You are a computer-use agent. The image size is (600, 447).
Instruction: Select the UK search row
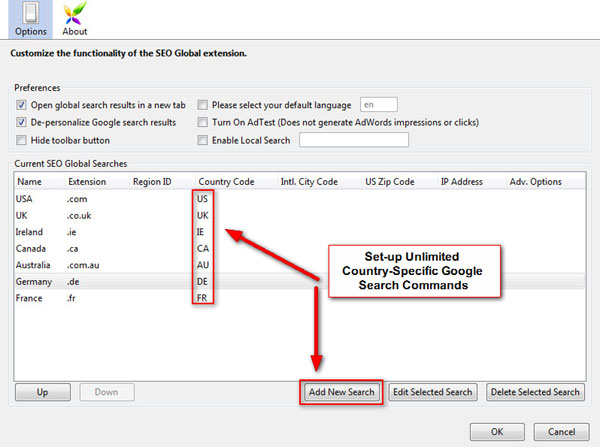pyautogui.click(x=300, y=215)
